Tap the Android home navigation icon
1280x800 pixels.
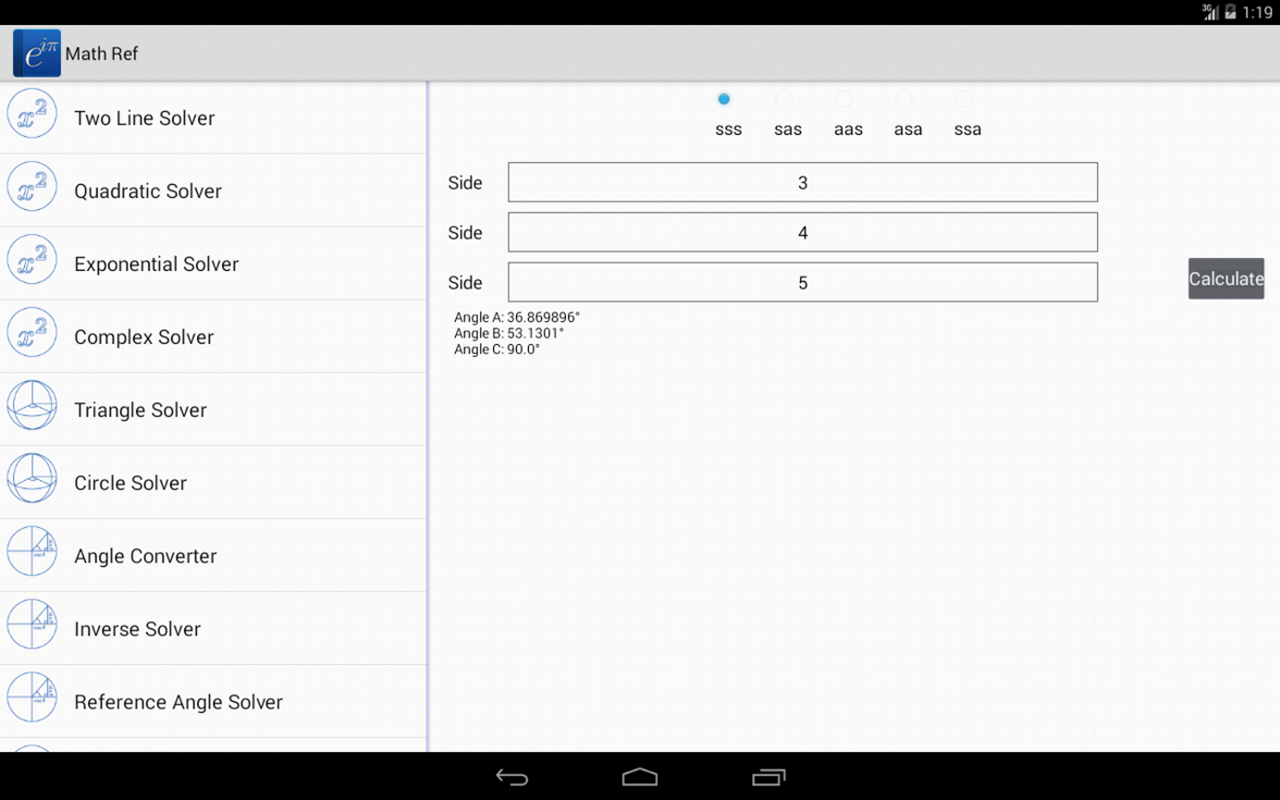[640, 777]
